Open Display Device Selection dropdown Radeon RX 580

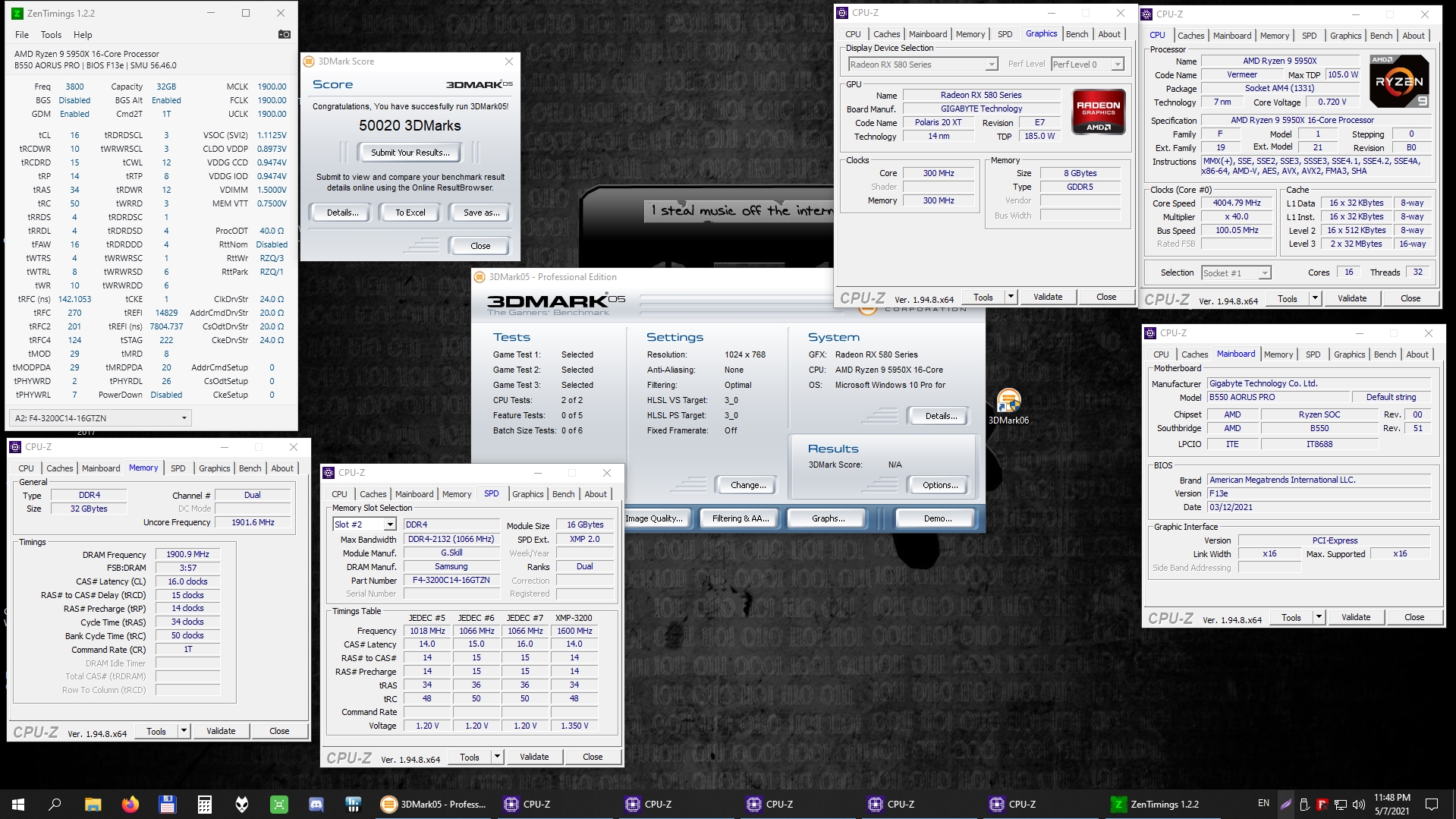[x=922, y=65]
